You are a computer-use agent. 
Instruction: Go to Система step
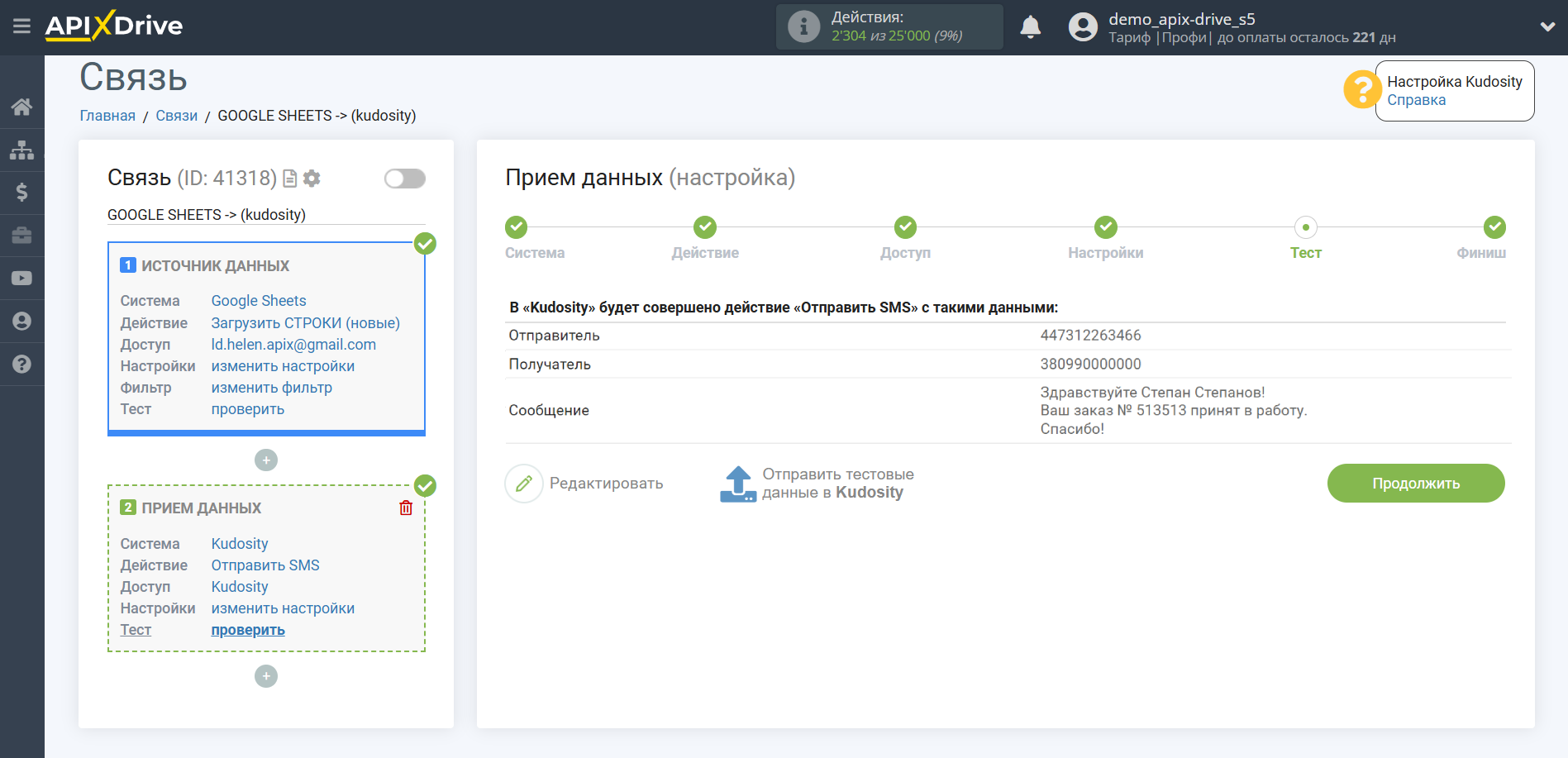[517, 227]
